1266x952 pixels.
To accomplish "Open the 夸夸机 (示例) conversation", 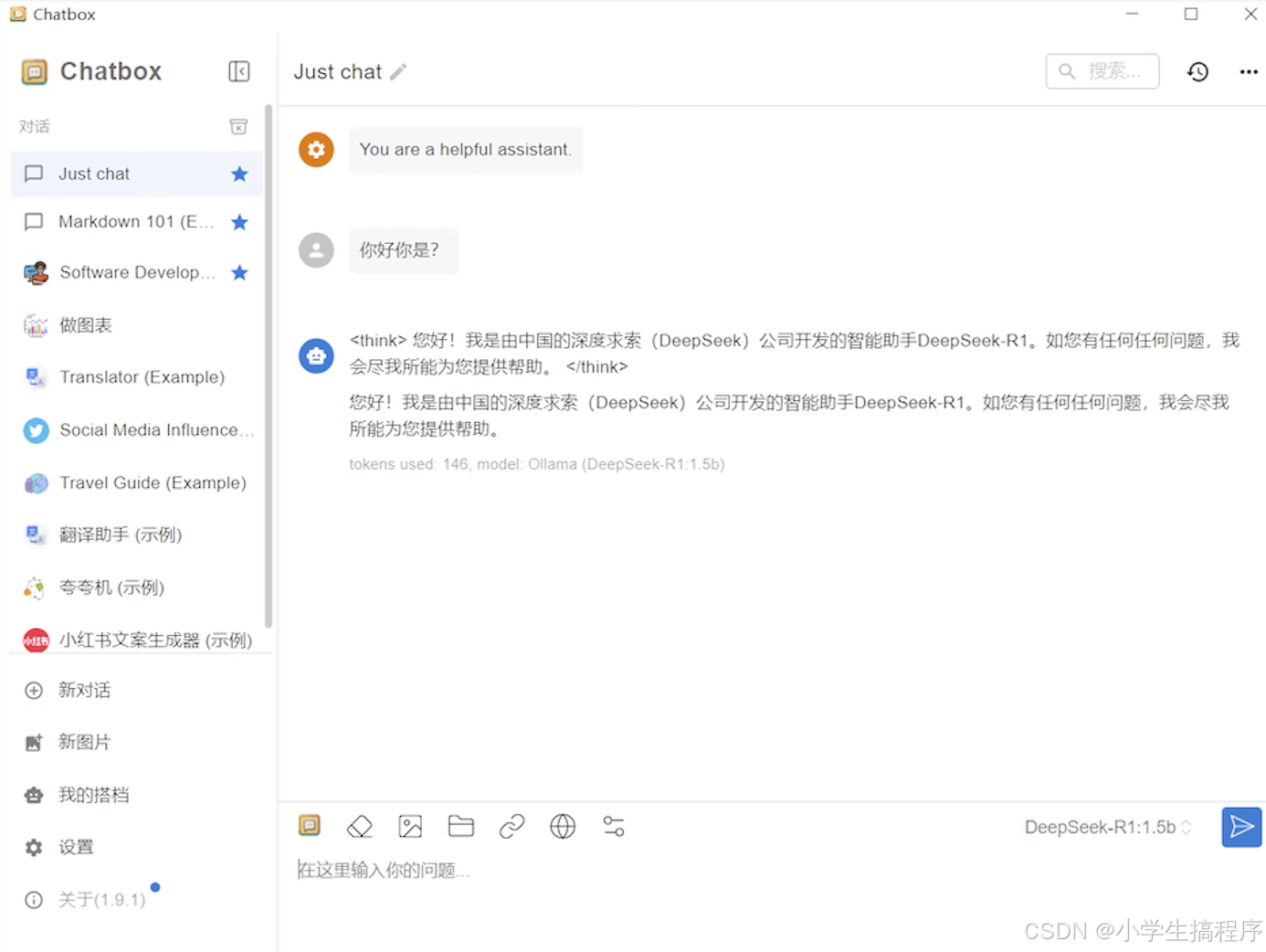I will (136, 587).
